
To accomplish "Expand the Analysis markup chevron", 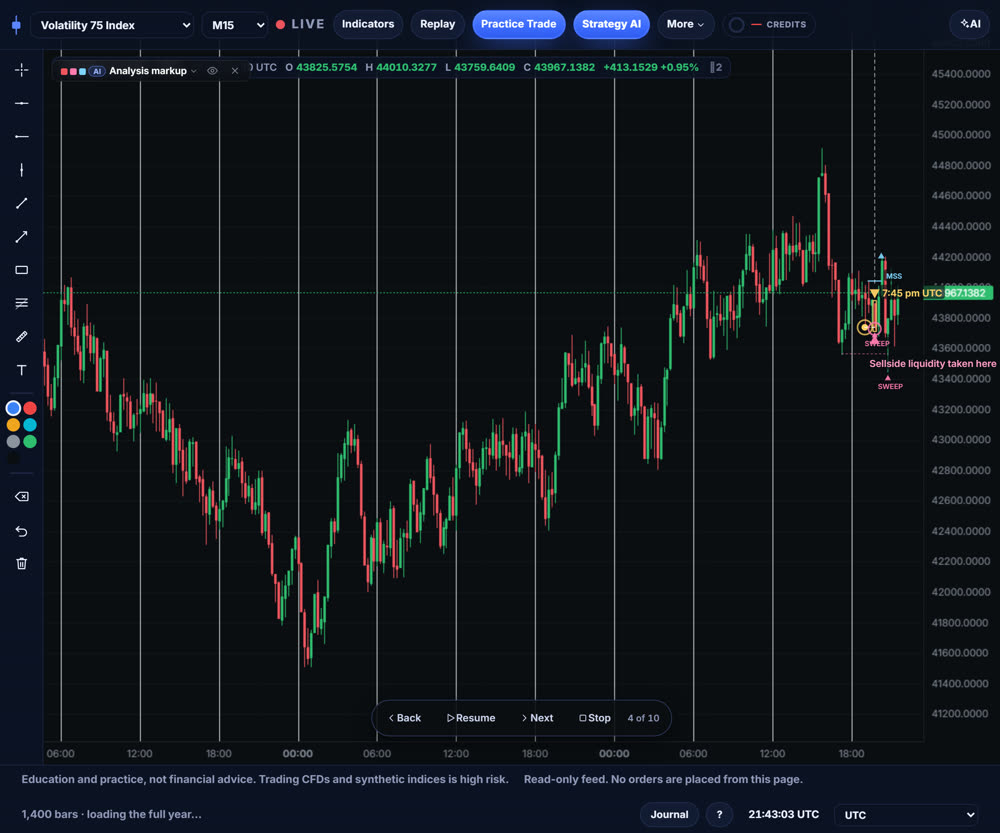I will [x=194, y=71].
